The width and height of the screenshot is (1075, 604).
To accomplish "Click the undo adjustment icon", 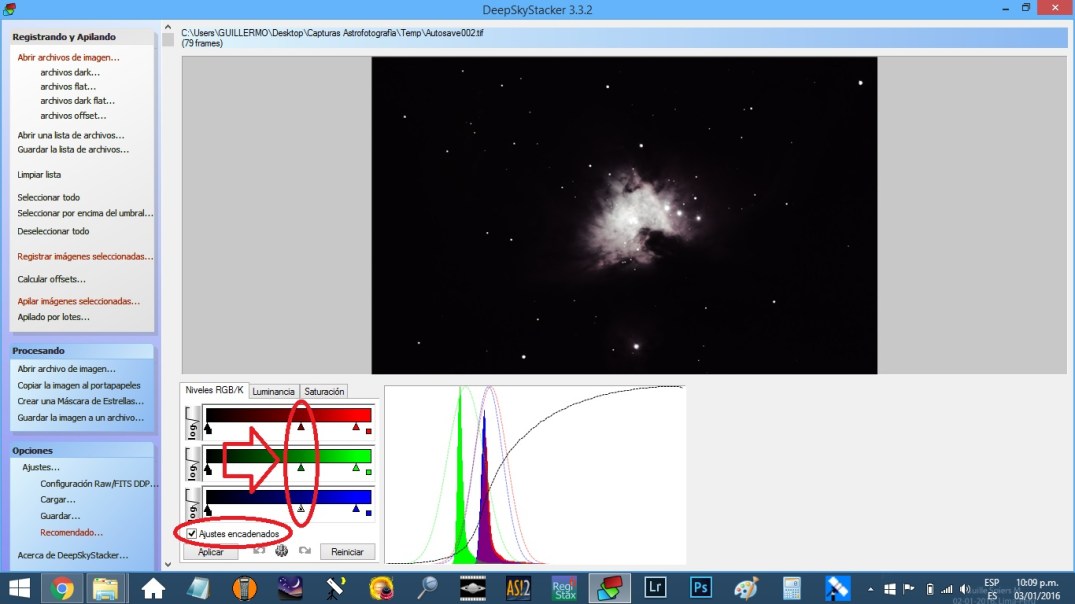I will 259,551.
